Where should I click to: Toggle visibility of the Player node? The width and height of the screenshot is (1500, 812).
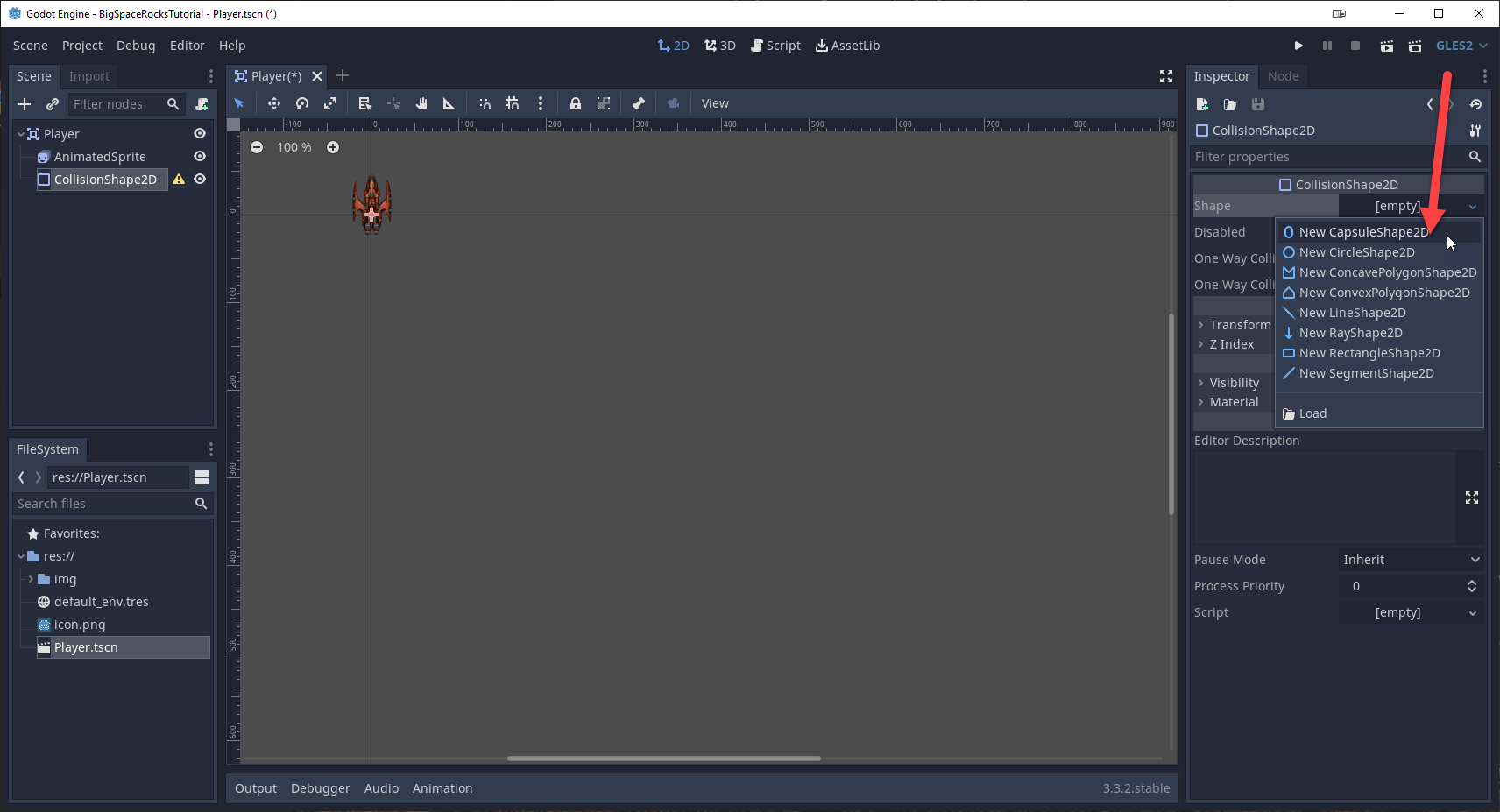click(x=200, y=134)
